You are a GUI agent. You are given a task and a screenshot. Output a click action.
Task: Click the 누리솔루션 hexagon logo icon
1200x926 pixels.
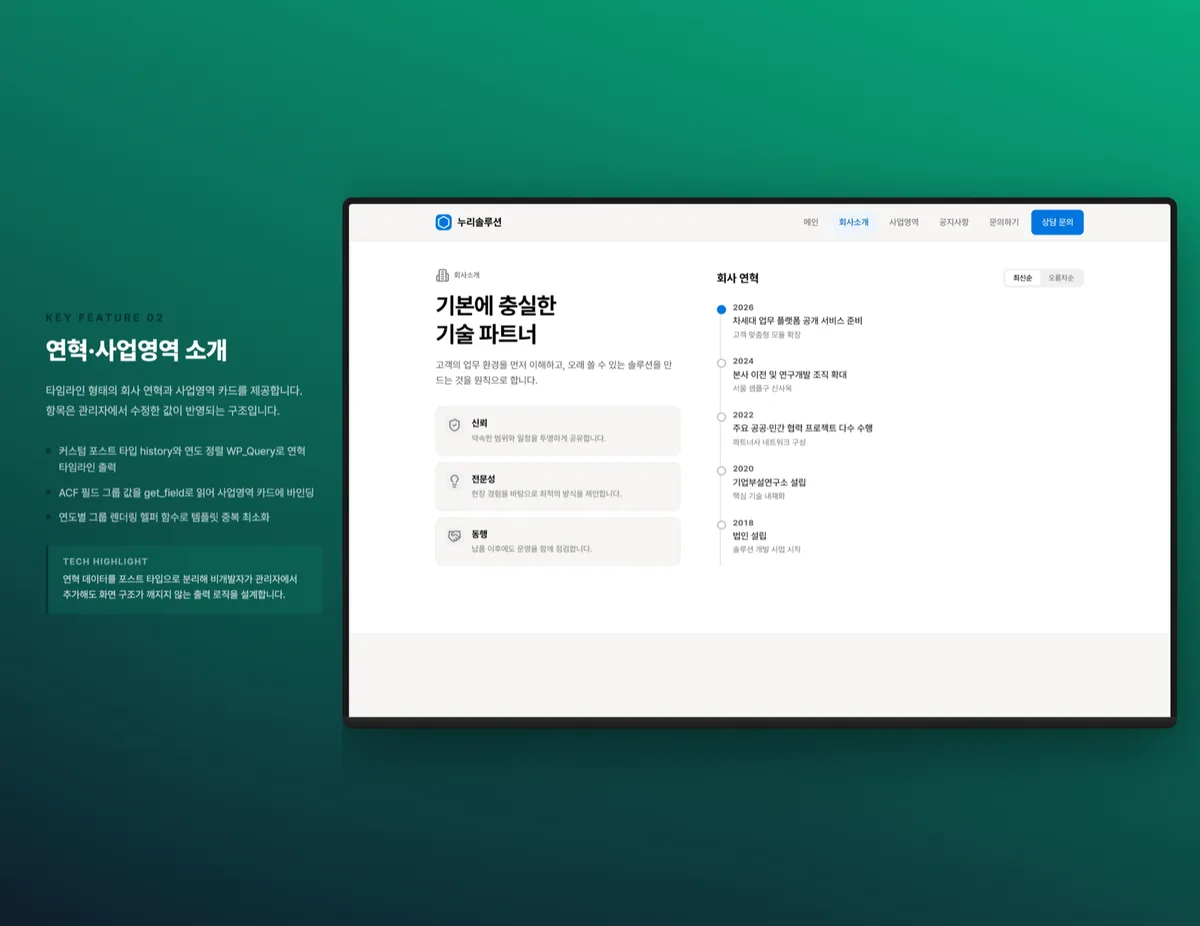(x=444, y=222)
